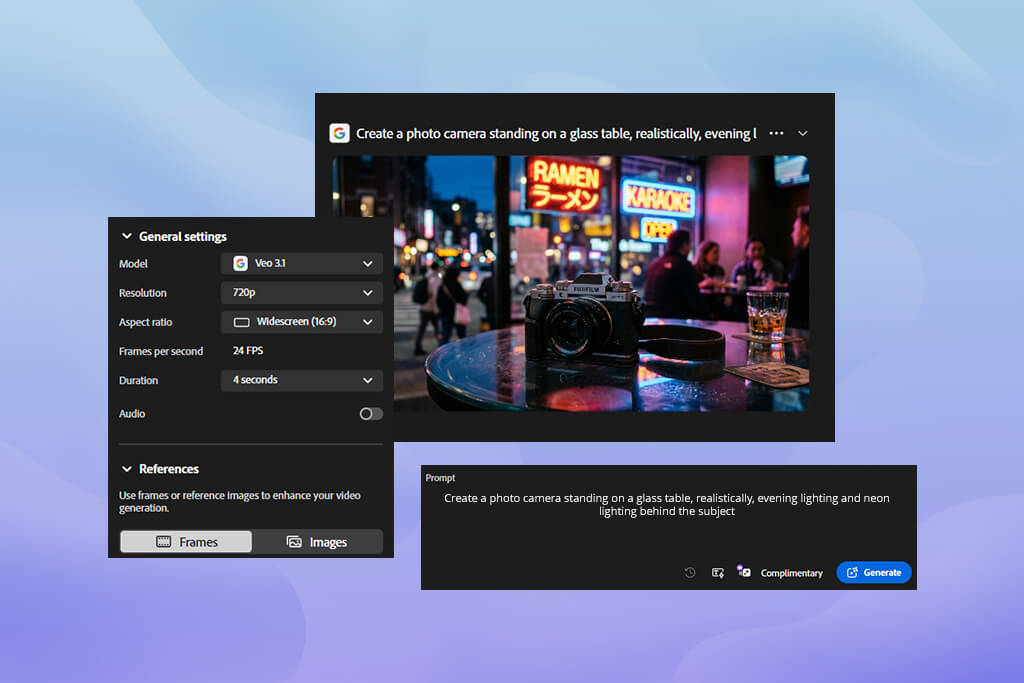Collapse the References section
Viewport: 1024px width, 683px height.
click(127, 469)
